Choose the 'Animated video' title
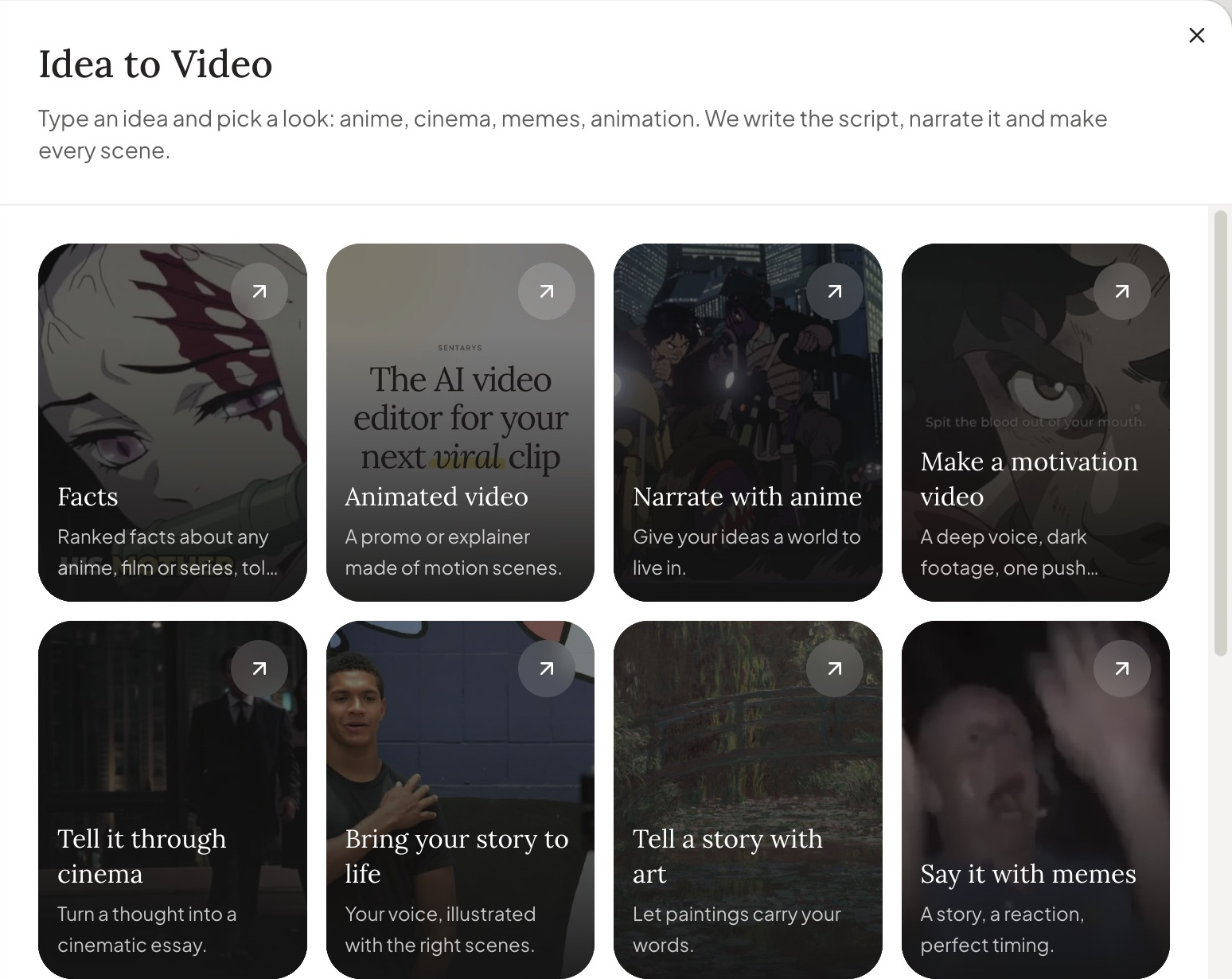 (436, 497)
